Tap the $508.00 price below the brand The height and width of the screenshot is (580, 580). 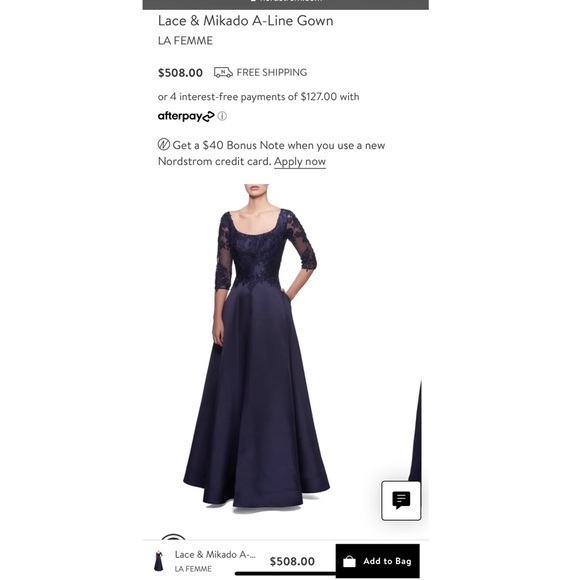click(x=180, y=72)
